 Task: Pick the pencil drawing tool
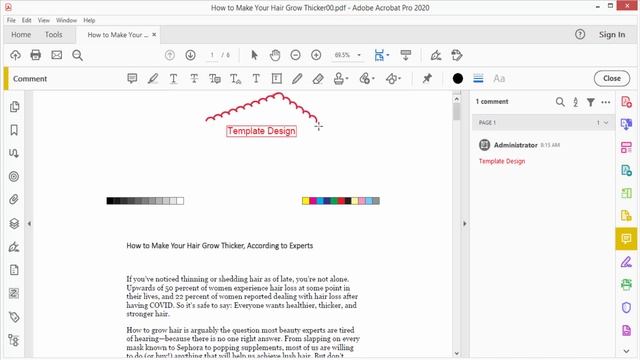[x=297, y=78]
